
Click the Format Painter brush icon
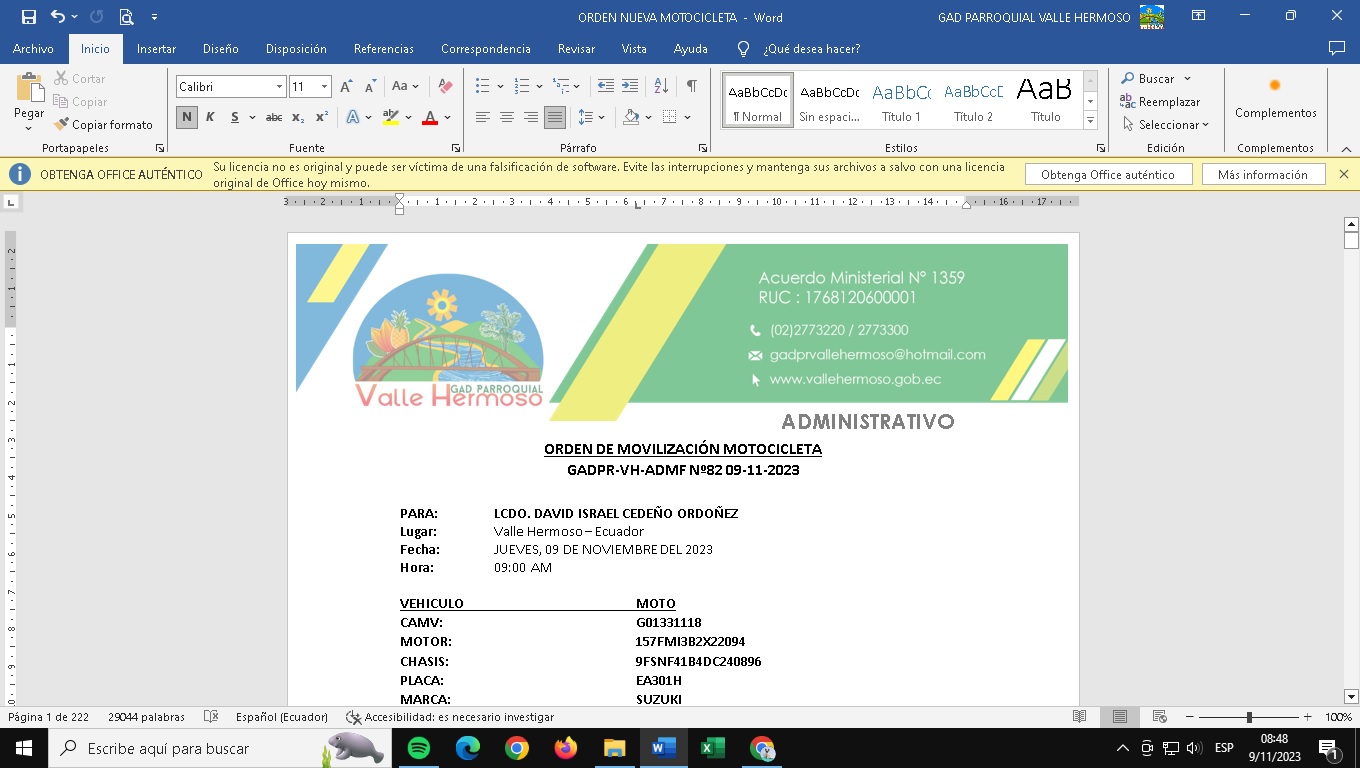pyautogui.click(x=61, y=125)
